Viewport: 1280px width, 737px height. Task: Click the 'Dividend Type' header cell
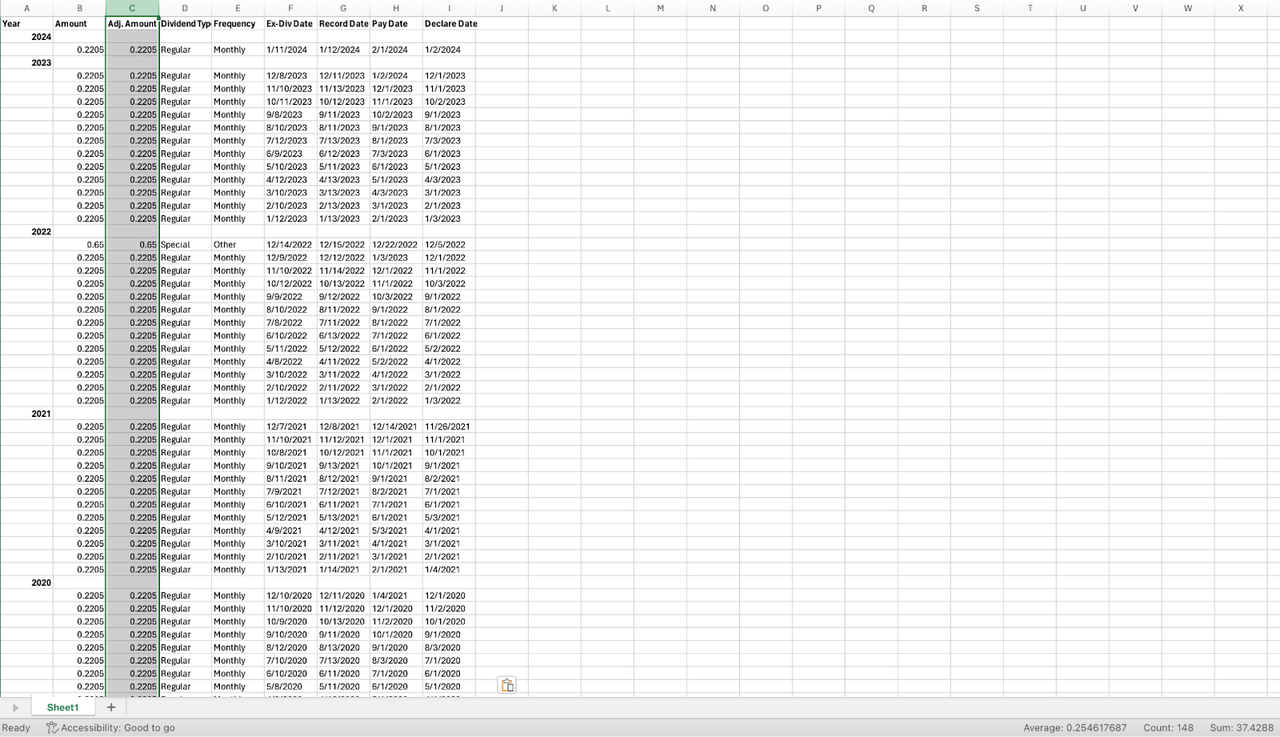[x=185, y=23]
